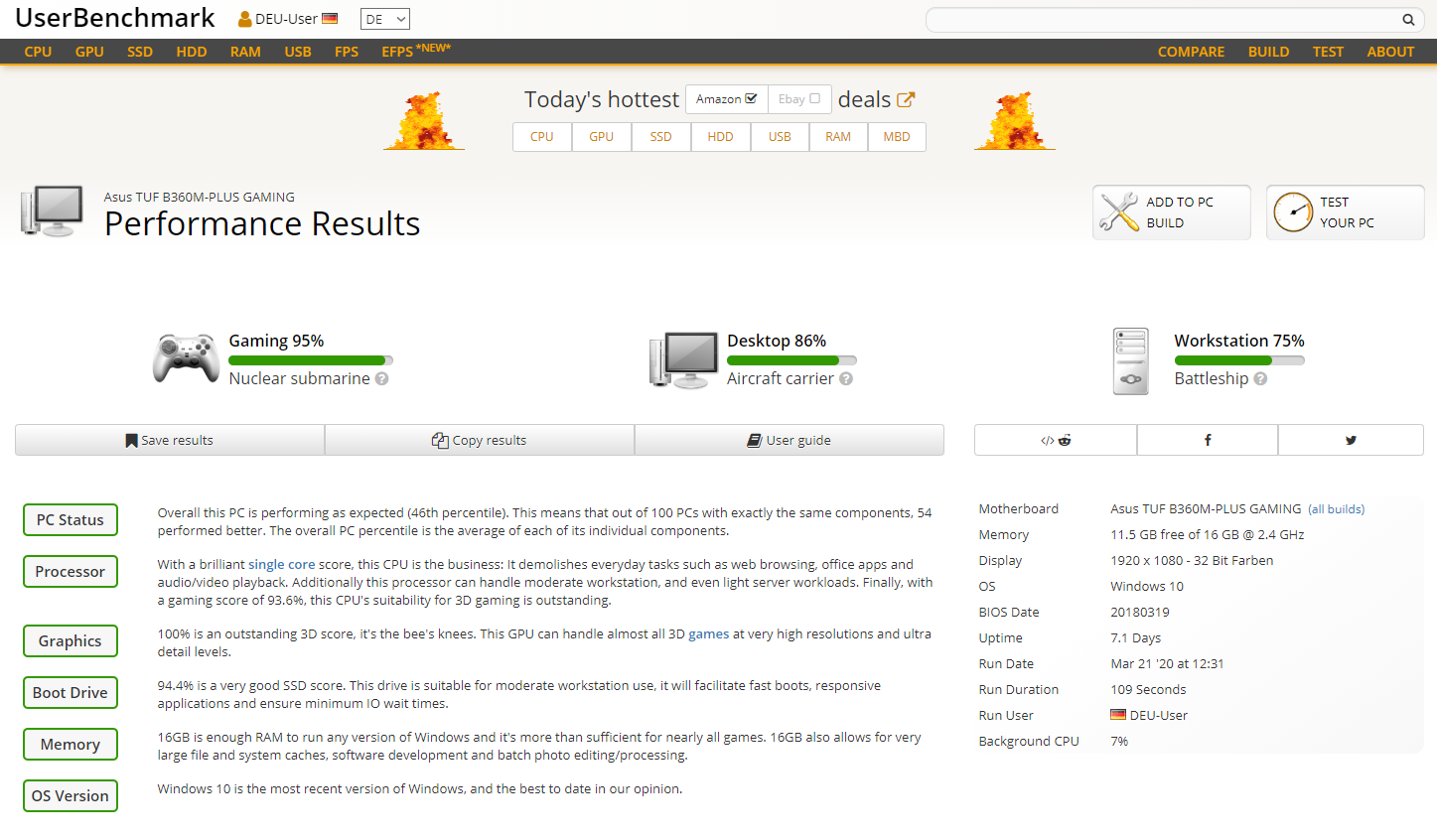Viewport: 1437px width, 840px height.
Task: Click the flag beside Run User DEU-User
Action: 1118,715
